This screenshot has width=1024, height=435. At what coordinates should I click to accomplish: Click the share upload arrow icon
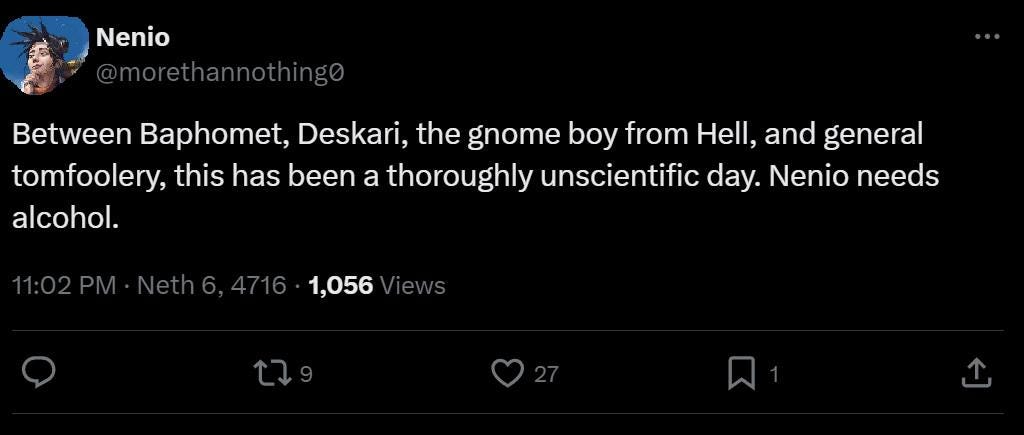[x=978, y=374]
